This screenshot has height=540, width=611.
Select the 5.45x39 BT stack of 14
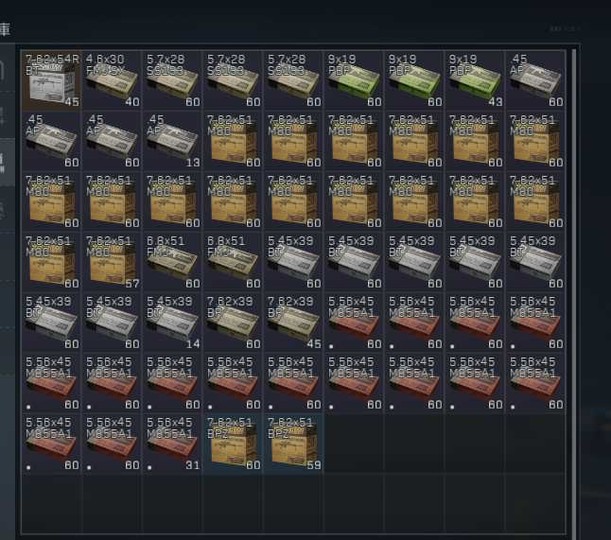pos(173,322)
